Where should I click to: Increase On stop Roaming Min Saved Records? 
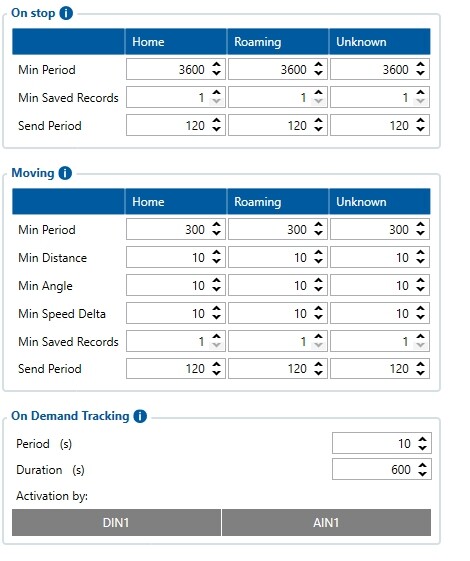click(318, 93)
